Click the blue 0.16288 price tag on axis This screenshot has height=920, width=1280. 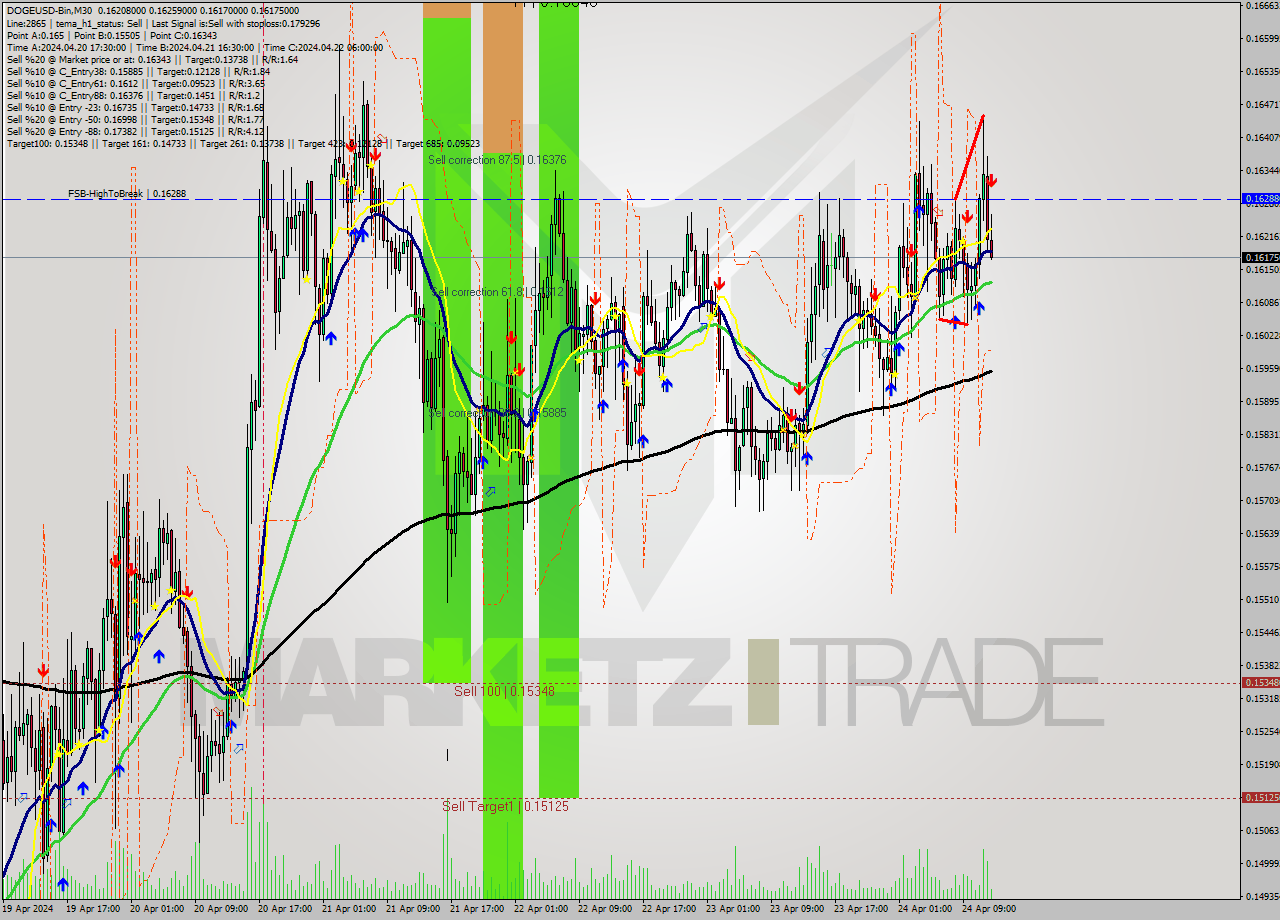1260,199
